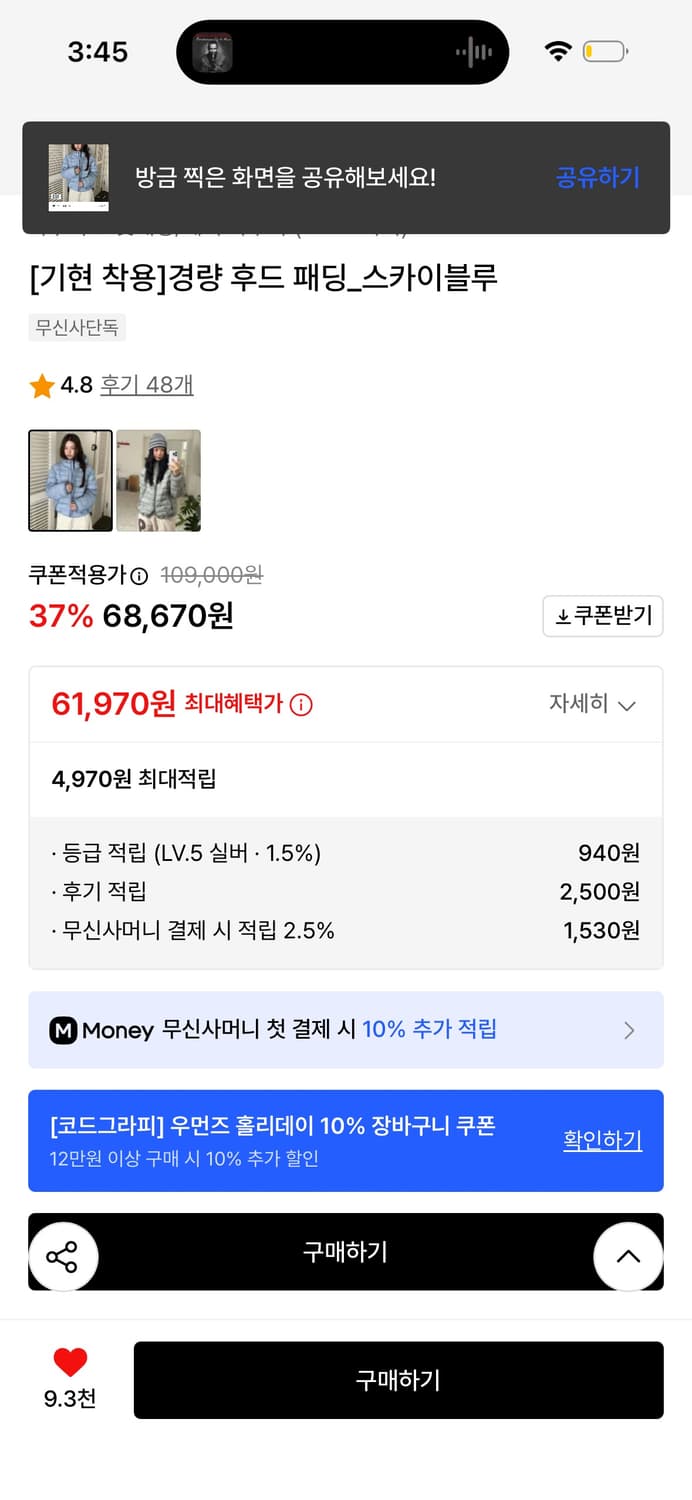Open 무신사머니 첫 결제 적립 details chevron
The height and width of the screenshot is (1500, 692).
coord(629,1029)
